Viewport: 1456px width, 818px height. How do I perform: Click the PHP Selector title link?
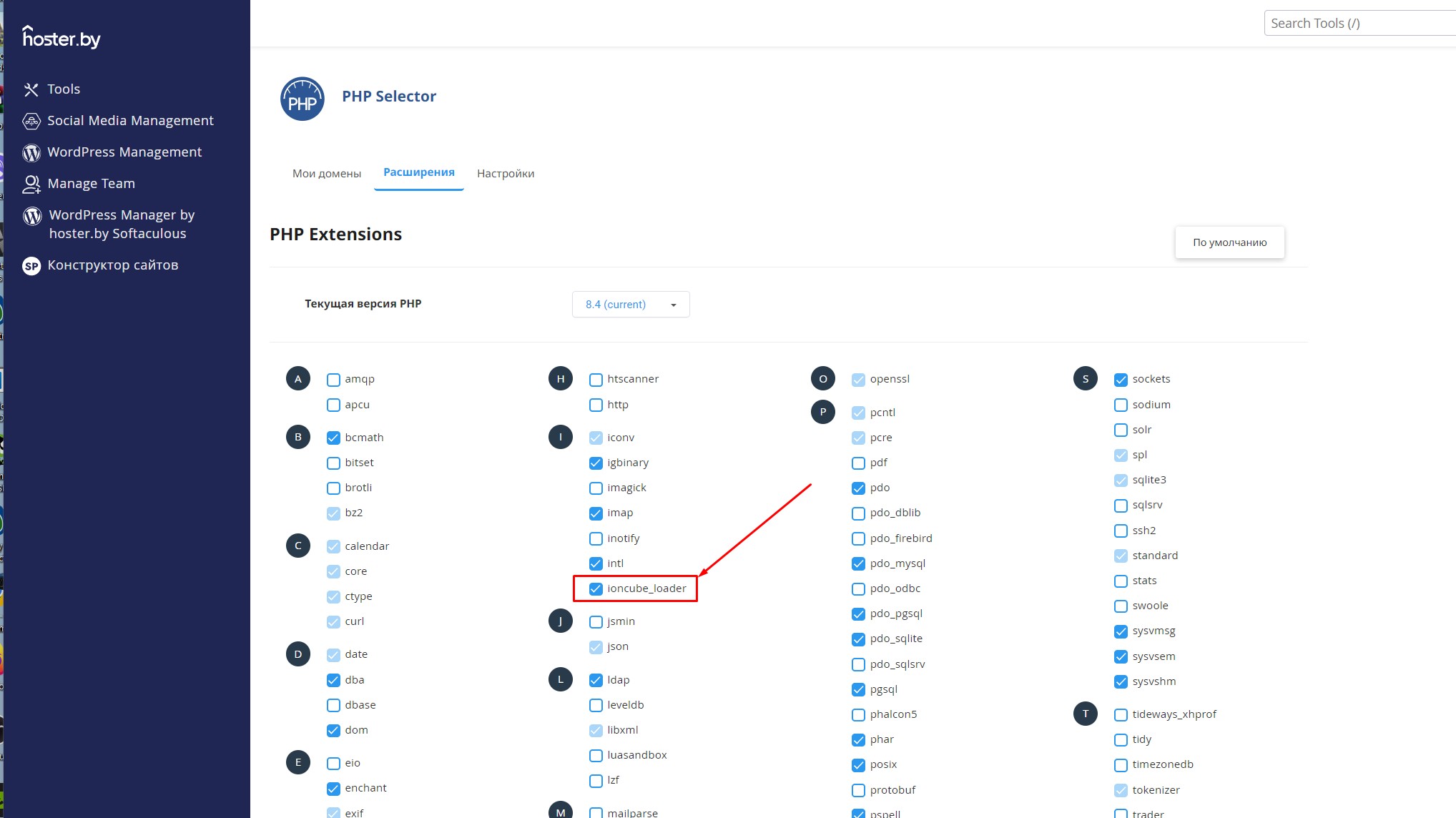[x=389, y=97]
